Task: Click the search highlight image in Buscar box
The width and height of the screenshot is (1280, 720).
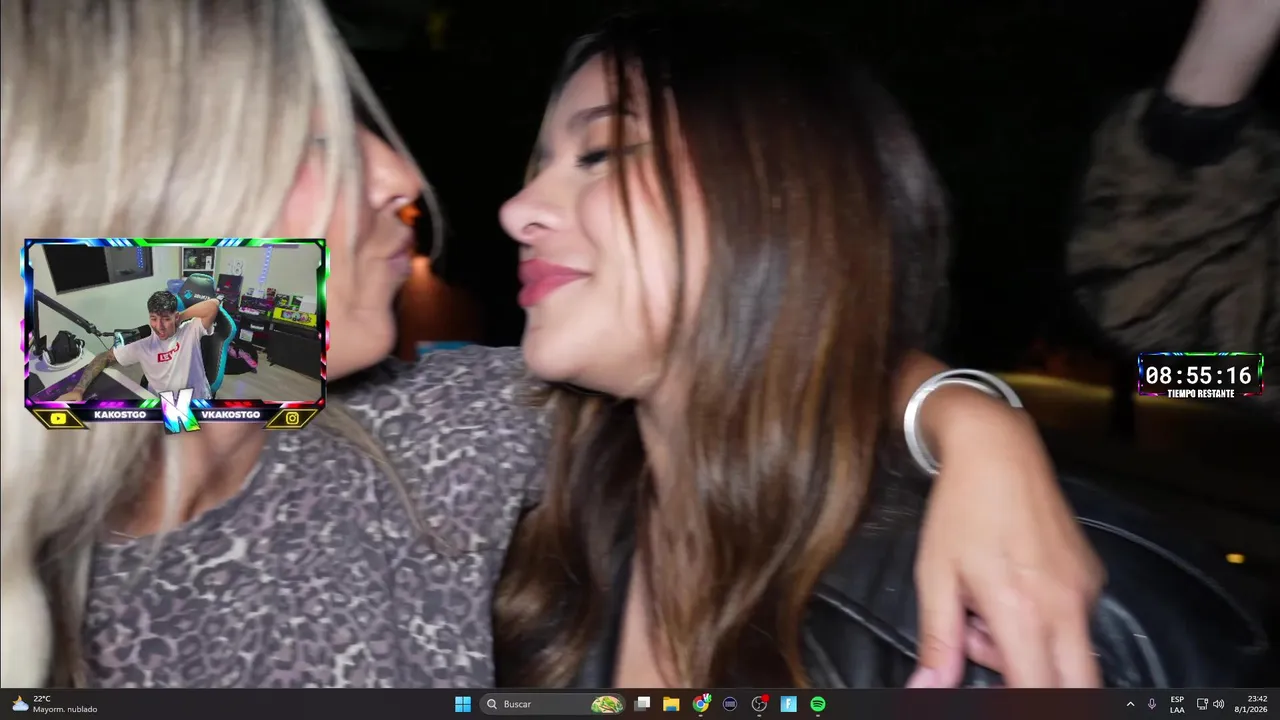Action: pos(607,704)
